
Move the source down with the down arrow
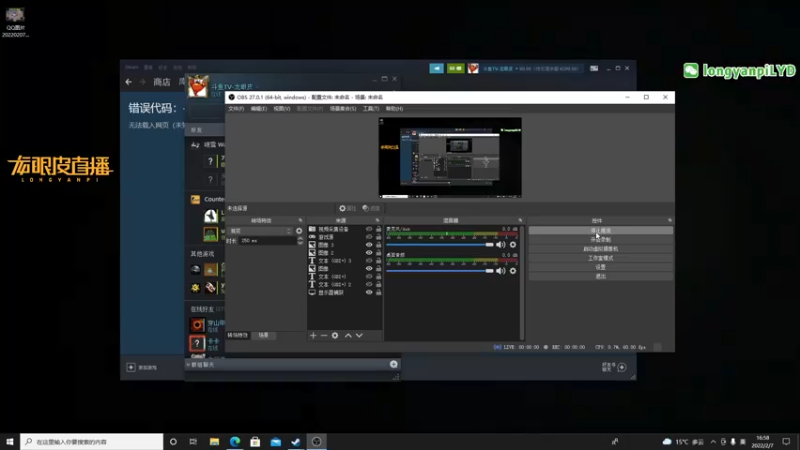[x=359, y=335]
